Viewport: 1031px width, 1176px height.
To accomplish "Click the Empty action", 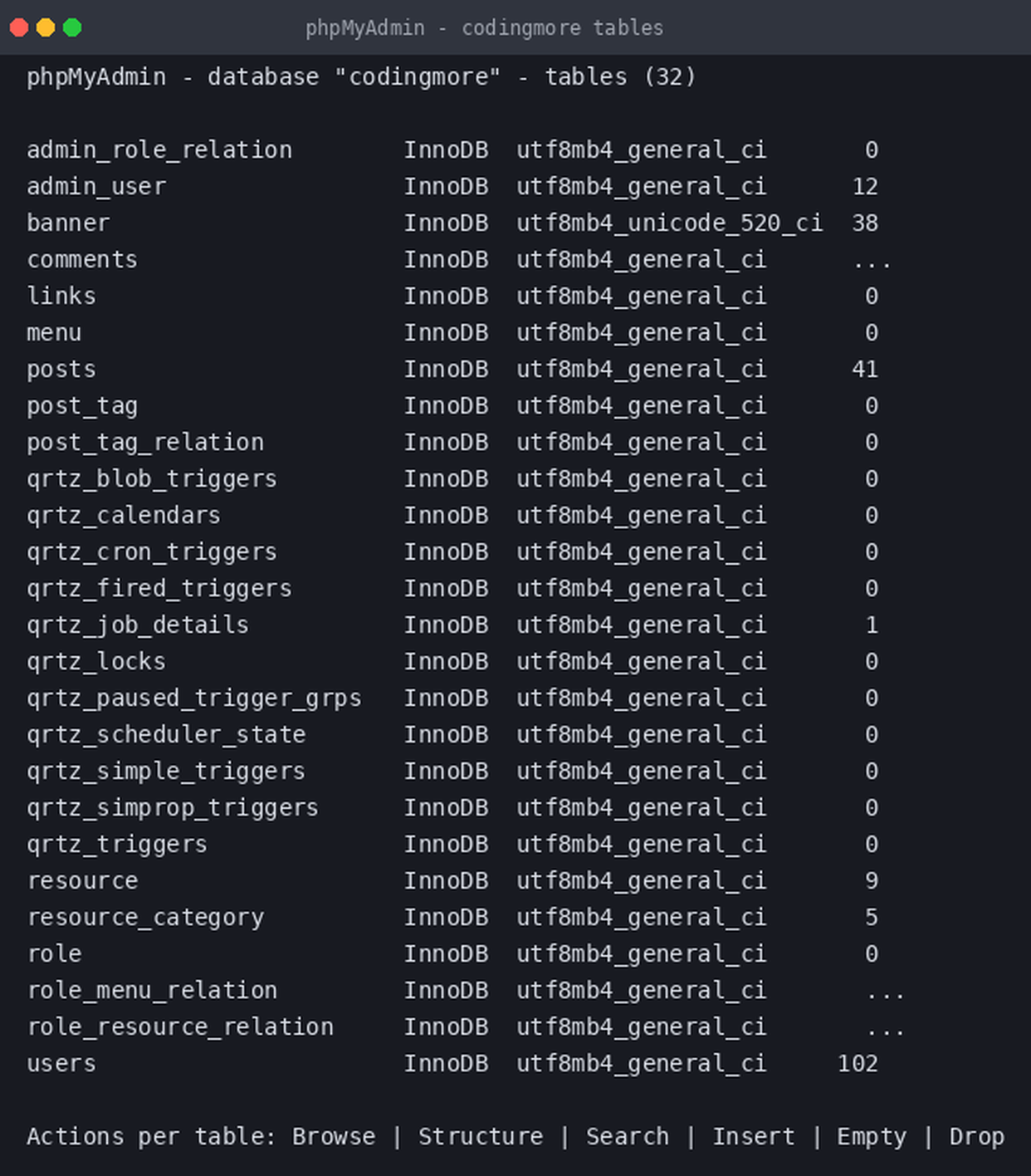I will click(872, 1136).
